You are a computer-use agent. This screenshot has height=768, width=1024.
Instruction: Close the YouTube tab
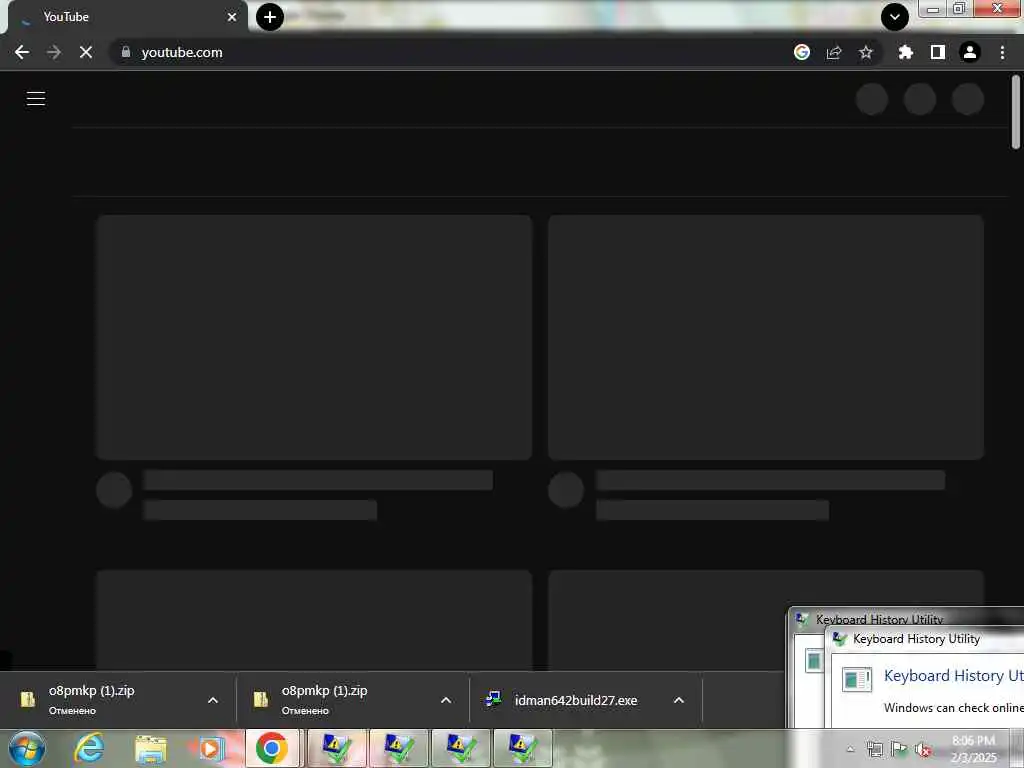click(x=232, y=17)
